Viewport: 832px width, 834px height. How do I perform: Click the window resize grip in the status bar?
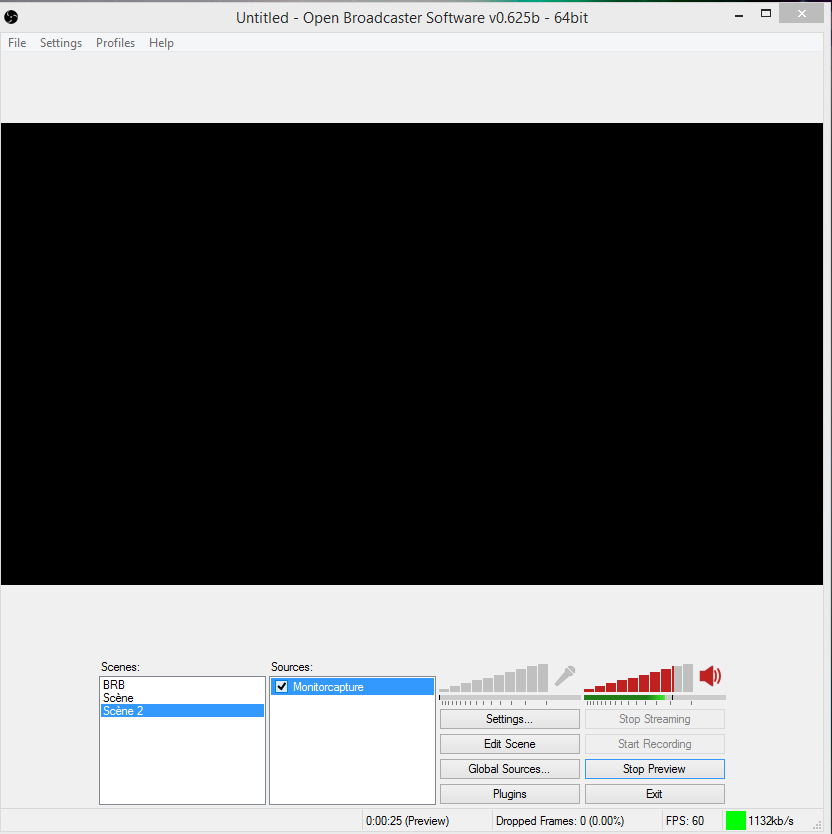[818, 824]
